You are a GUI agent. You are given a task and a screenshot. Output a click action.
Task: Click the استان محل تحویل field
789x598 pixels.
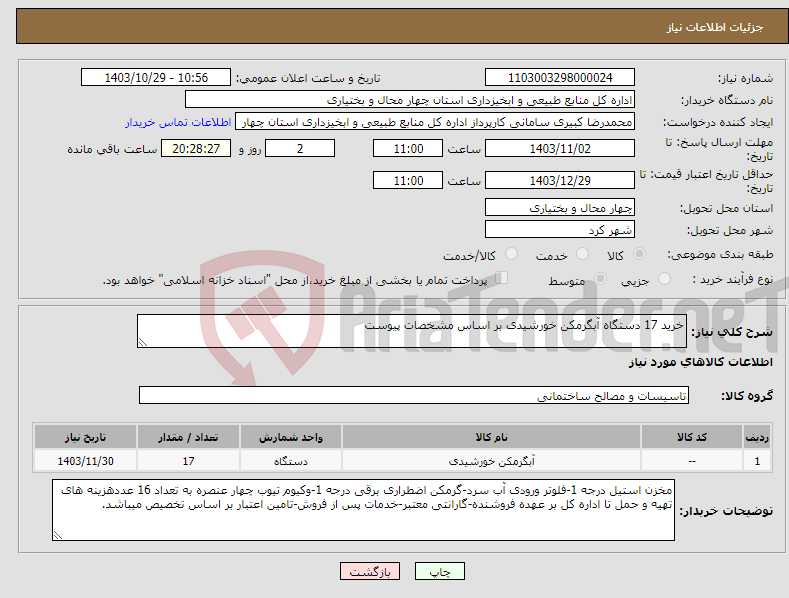(560, 207)
